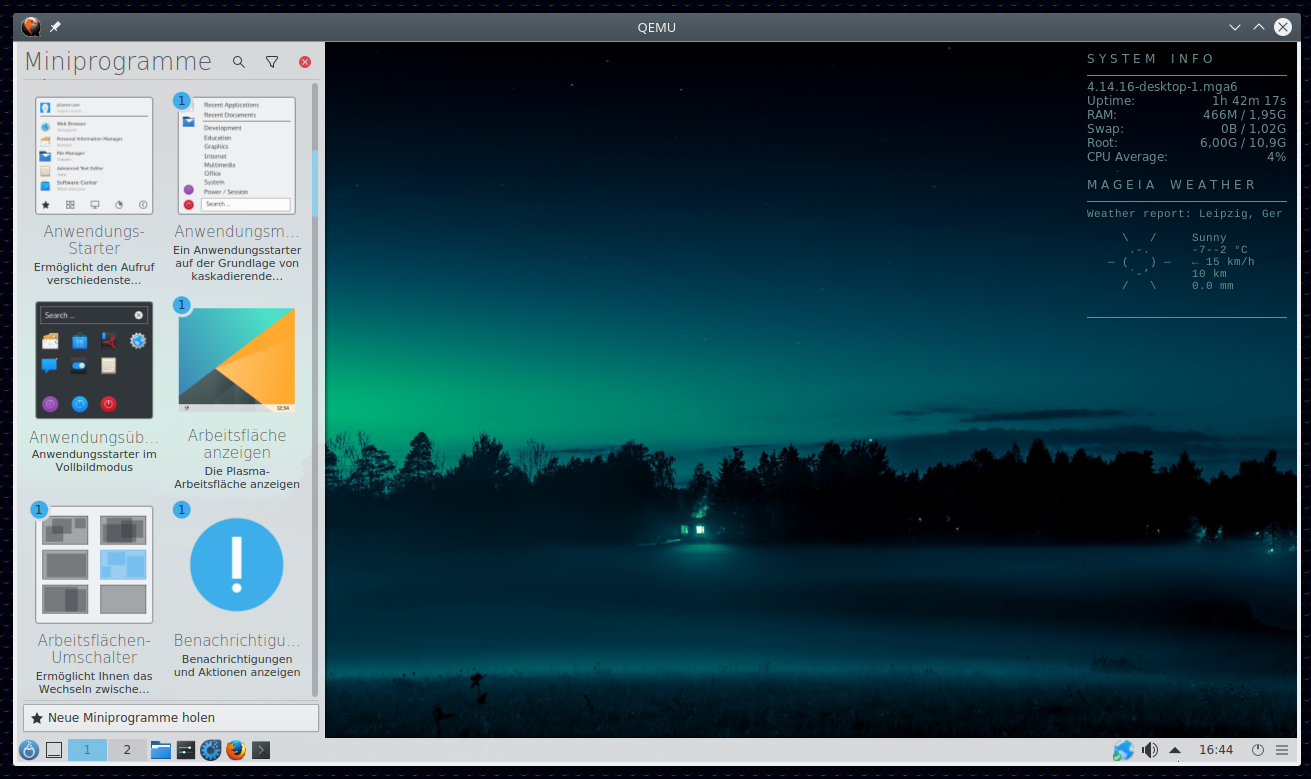Click the QEMU window pin icon
1311x779 pixels.
click(x=56, y=27)
